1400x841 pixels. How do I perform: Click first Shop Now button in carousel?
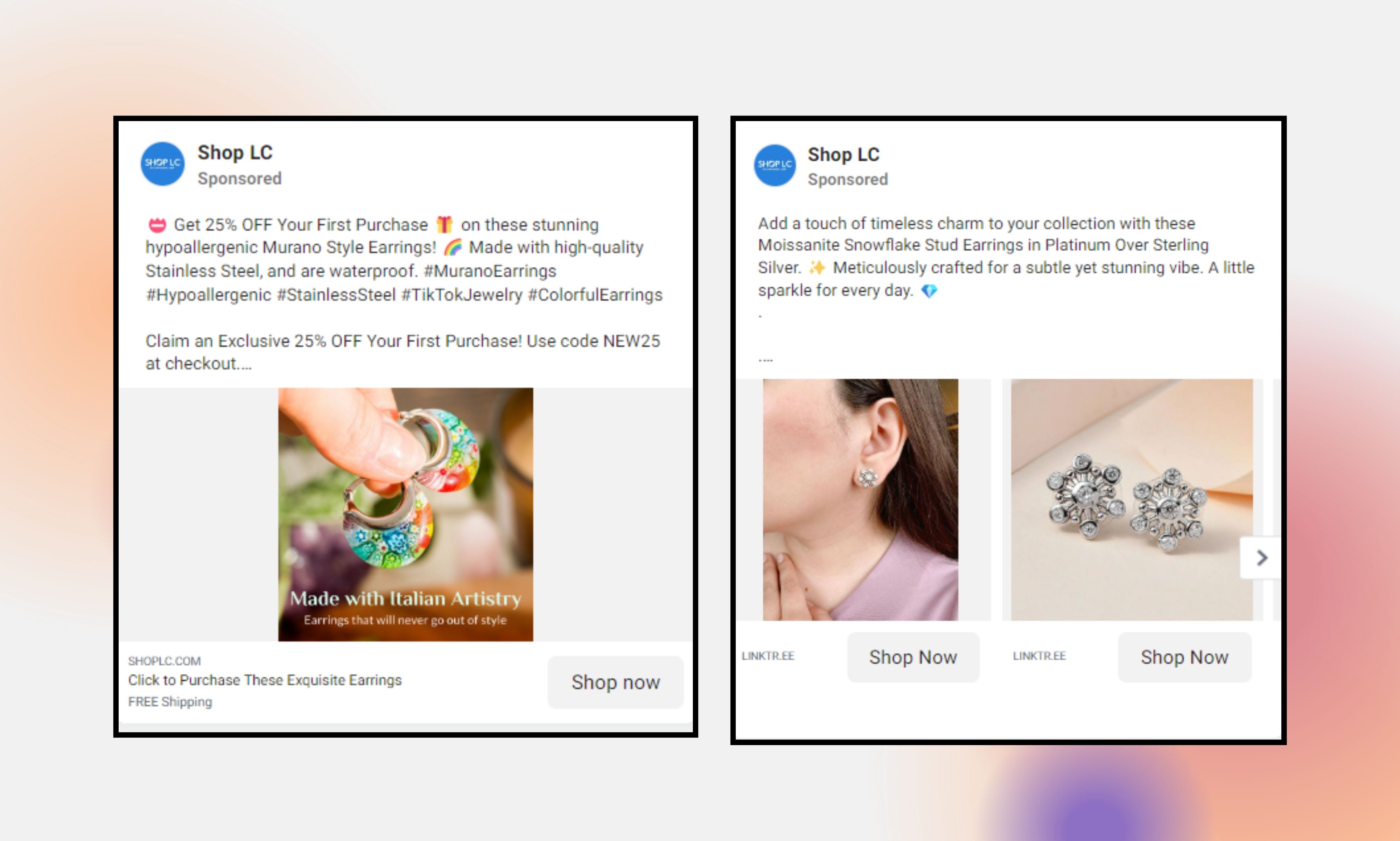click(x=913, y=657)
